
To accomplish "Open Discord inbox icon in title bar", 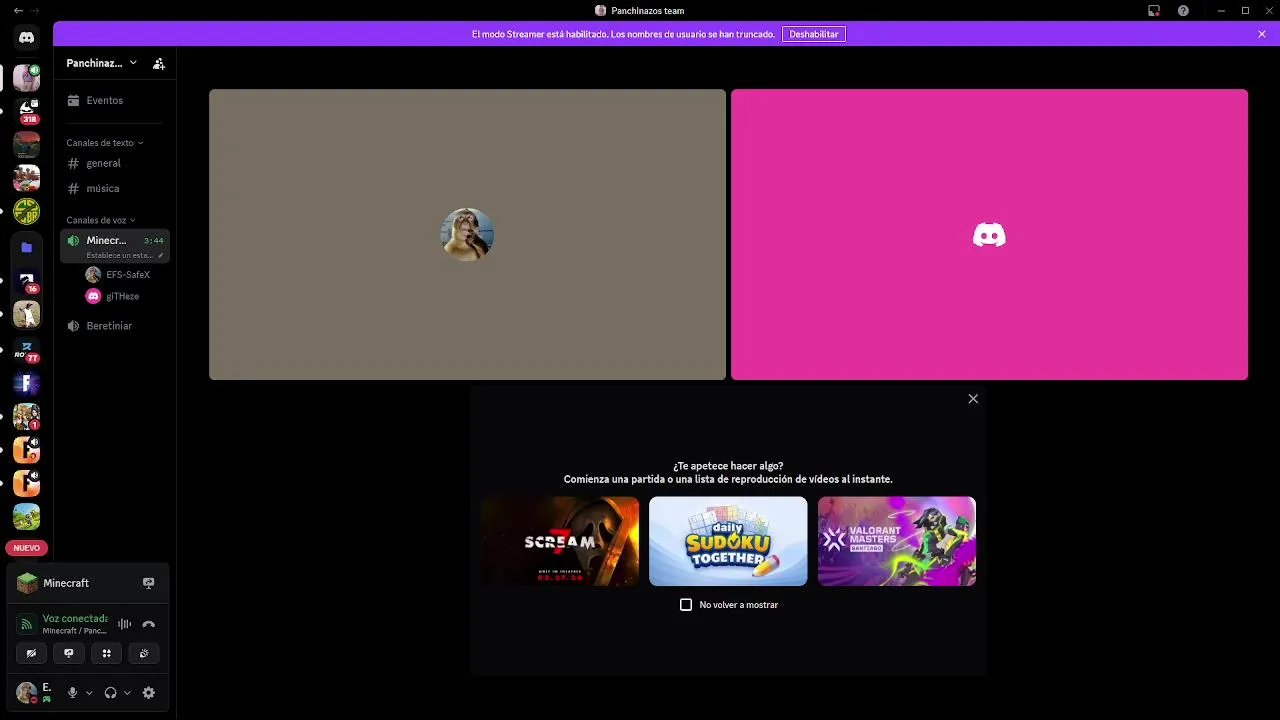I will pos(1154,10).
